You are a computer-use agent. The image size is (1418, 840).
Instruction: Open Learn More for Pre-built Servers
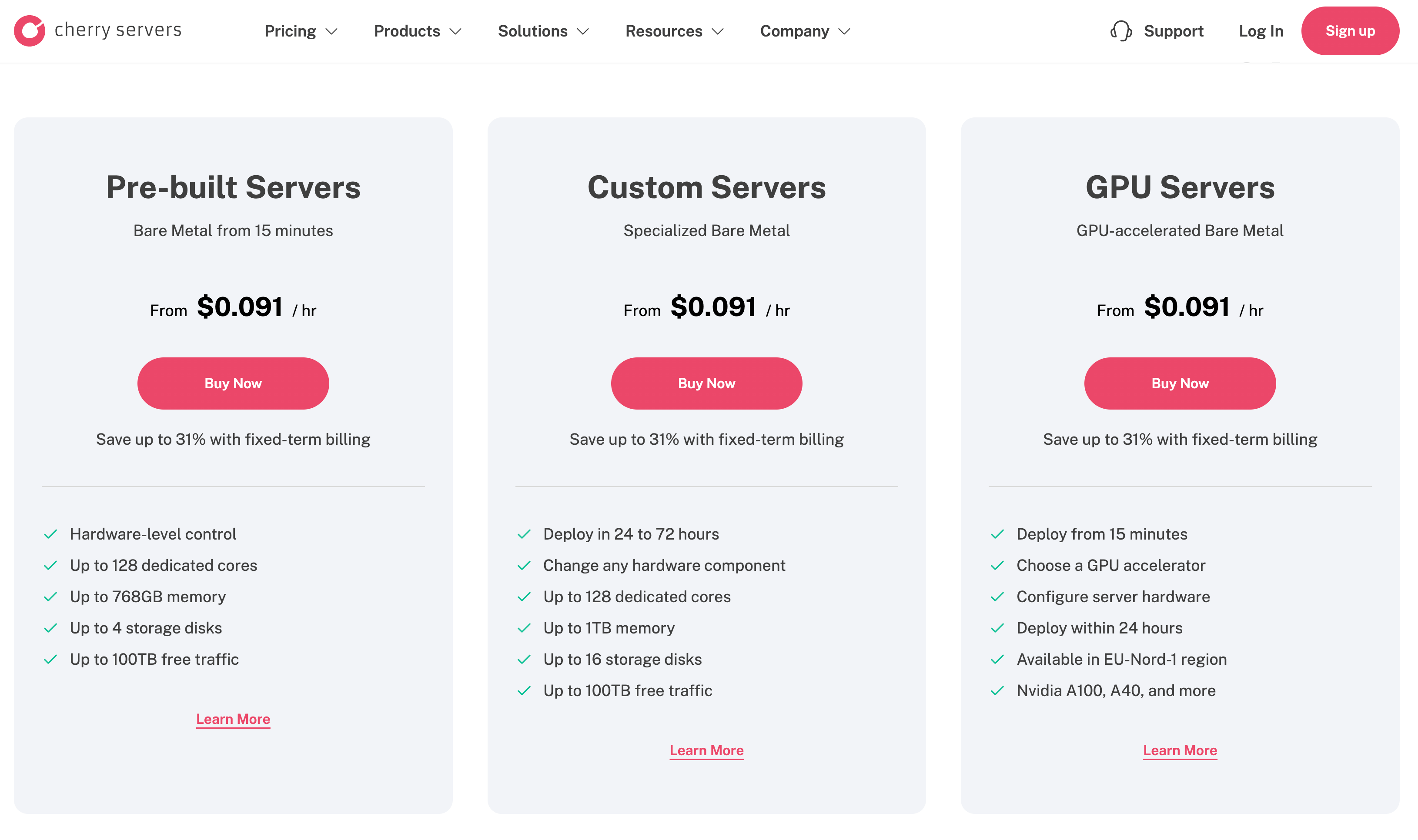coord(233,719)
